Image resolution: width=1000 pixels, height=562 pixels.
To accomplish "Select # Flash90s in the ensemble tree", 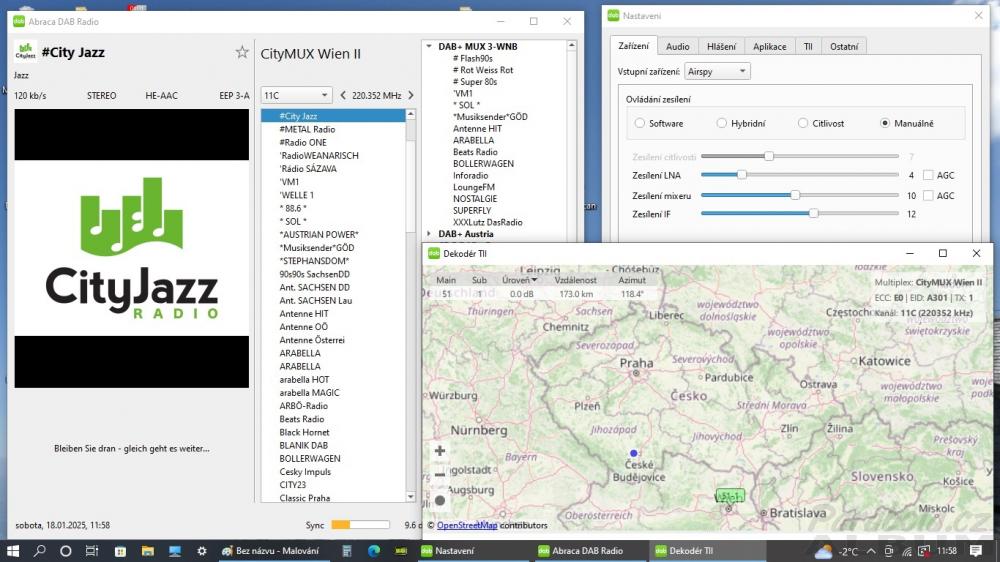I will pos(473,58).
